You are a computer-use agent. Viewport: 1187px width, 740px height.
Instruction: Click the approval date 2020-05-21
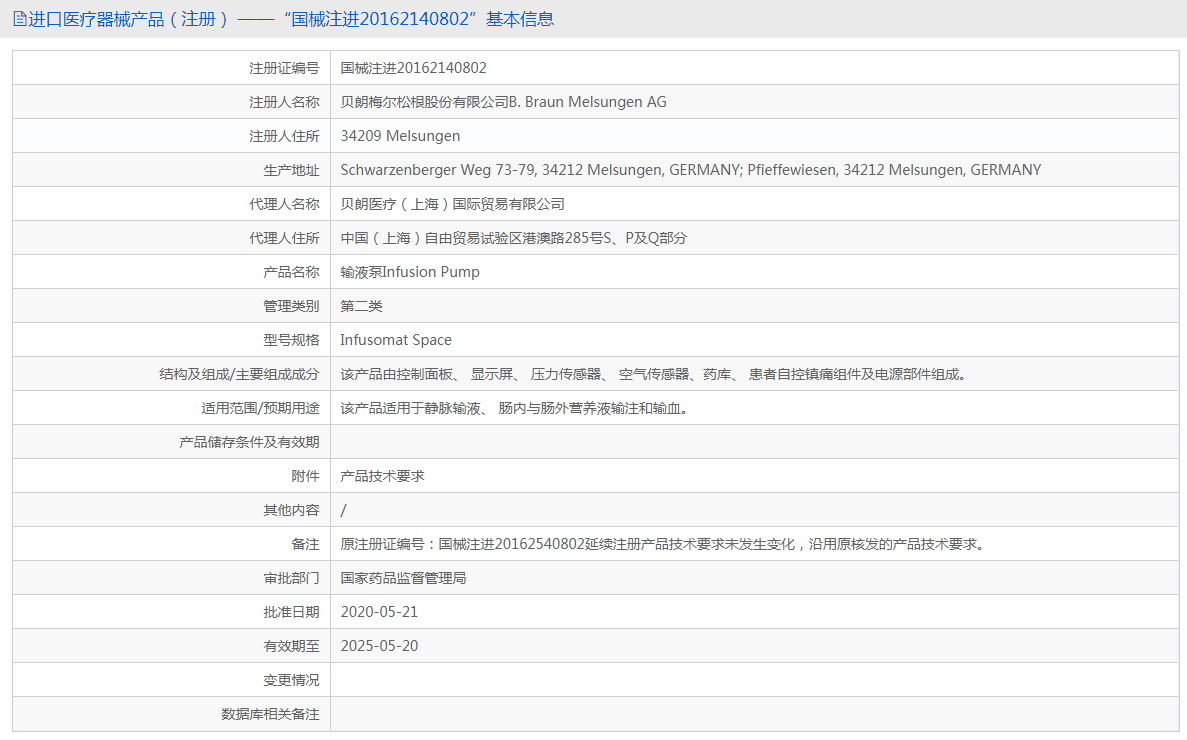379,612
